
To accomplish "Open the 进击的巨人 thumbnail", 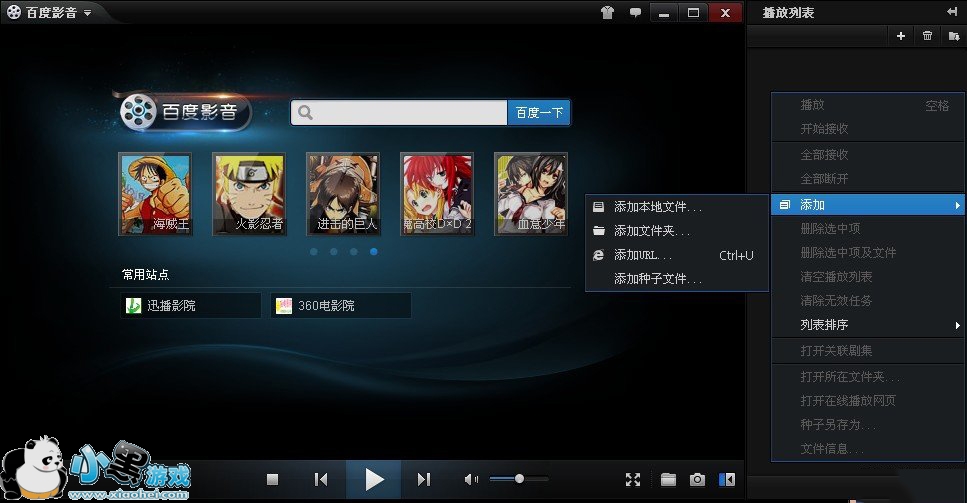I will 343,194.
